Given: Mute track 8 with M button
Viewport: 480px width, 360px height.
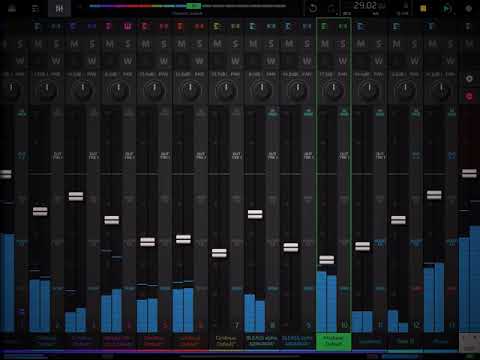Looking at the screenshot, I should tap(253, 44).
